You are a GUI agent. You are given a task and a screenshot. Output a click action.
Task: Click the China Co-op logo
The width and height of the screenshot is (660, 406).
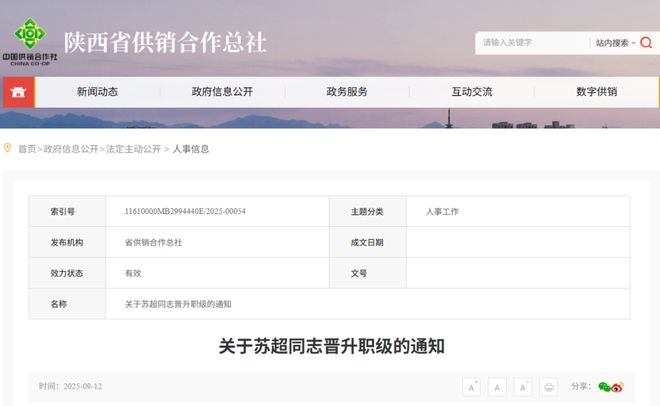tap(30, 42)
